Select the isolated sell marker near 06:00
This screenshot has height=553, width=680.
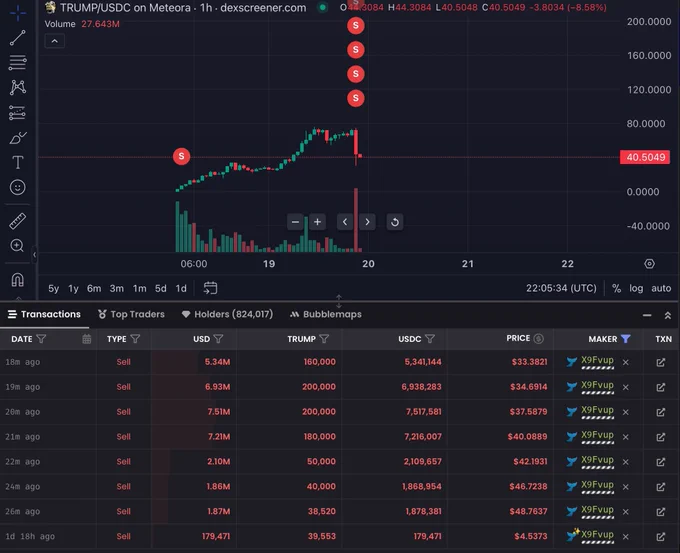[x=181, y=156]
